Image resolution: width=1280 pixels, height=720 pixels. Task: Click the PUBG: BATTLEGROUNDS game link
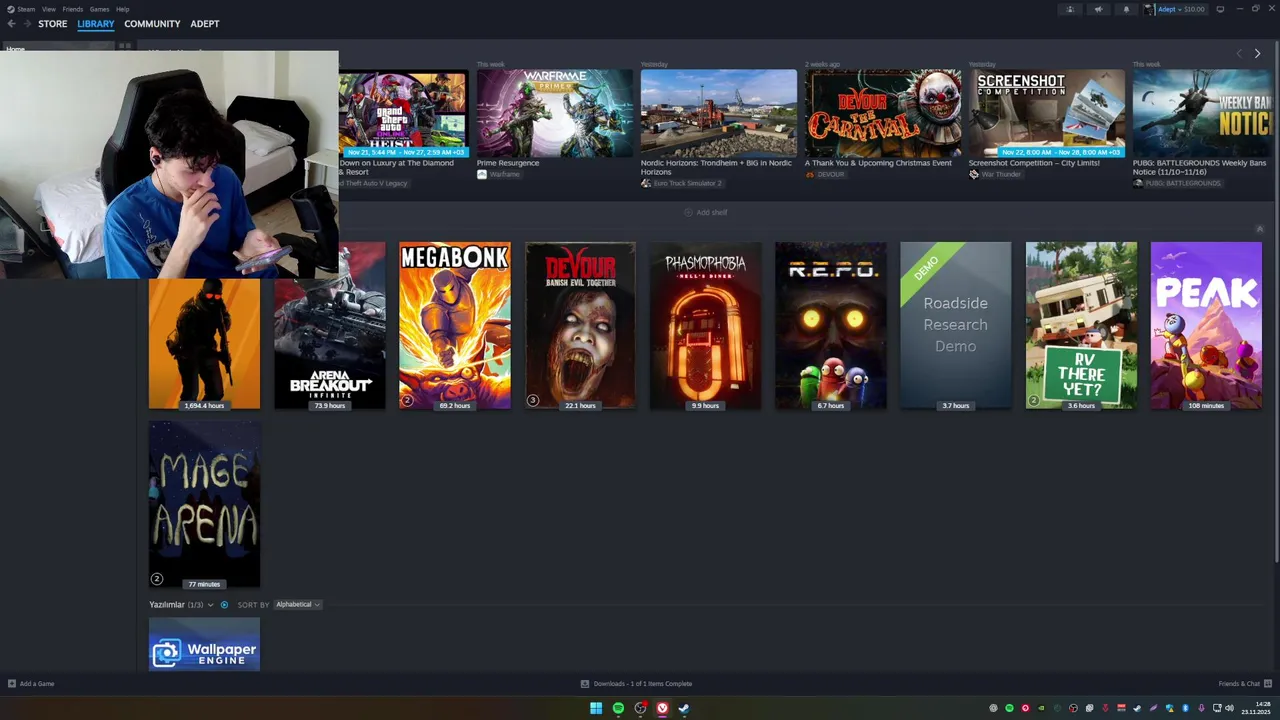1177,183
